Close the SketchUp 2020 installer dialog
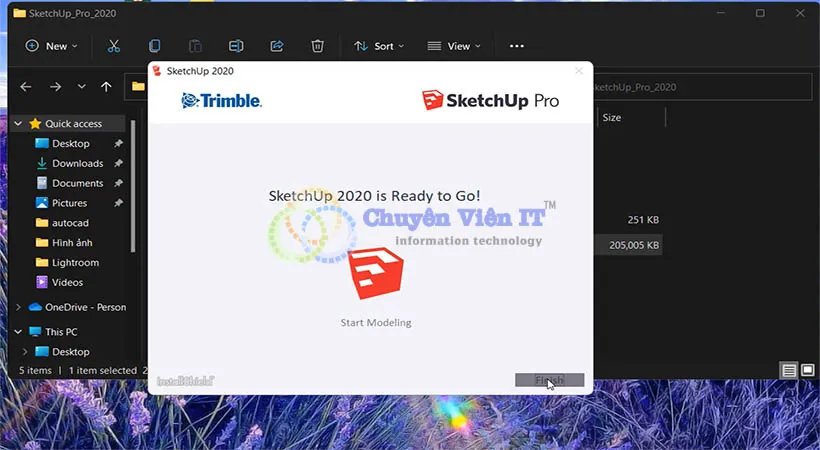The width and height of the screenshot is (820, 450). 578,71
